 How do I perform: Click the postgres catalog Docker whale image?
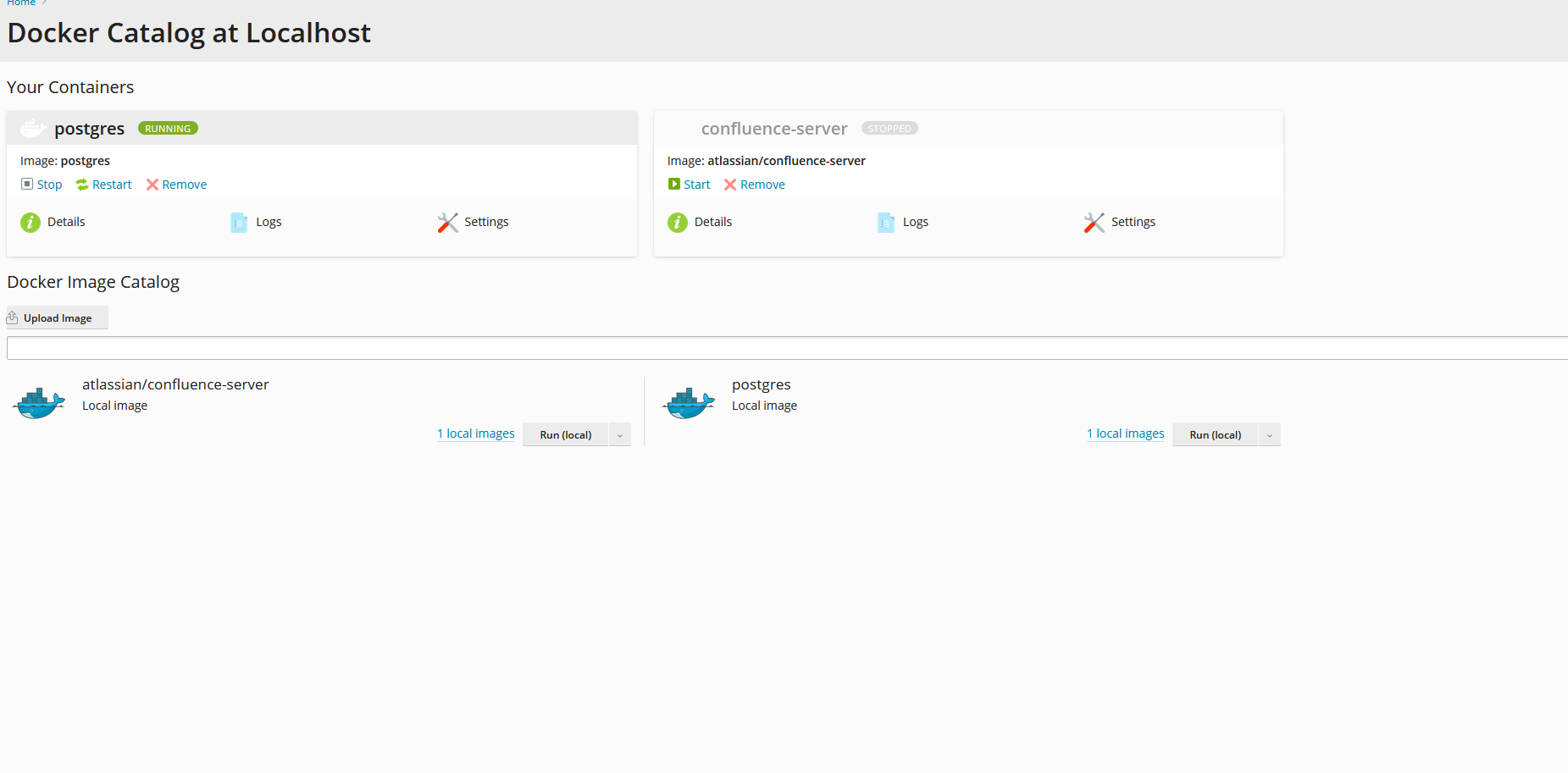tap(689, 403)
